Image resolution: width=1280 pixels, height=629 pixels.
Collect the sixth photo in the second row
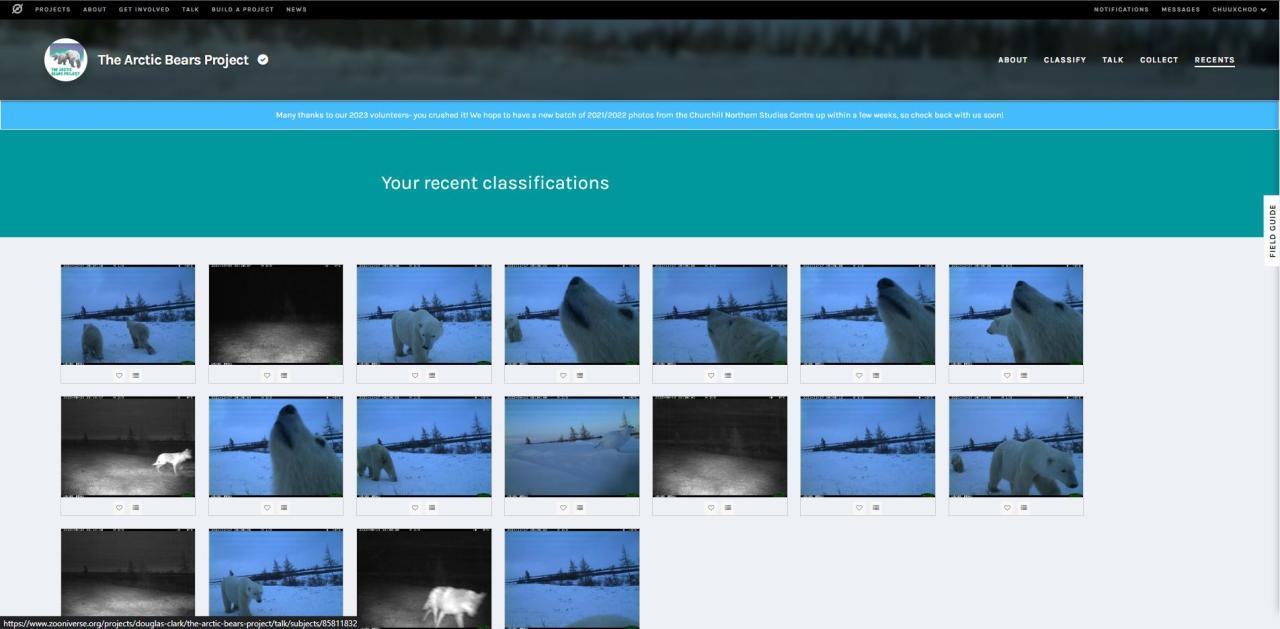pos(876,508)
